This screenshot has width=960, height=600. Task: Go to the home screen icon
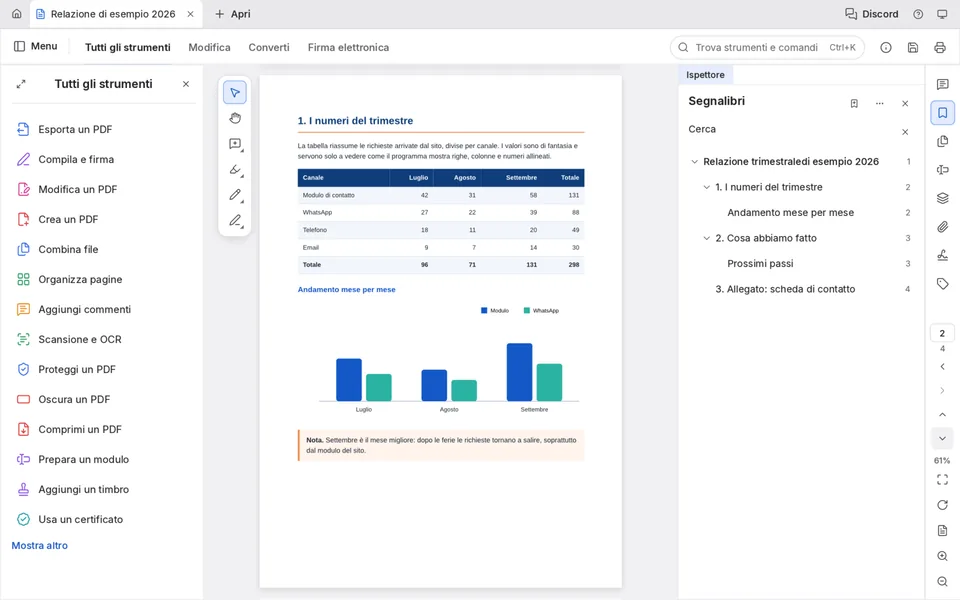click(x=17, y=13)
